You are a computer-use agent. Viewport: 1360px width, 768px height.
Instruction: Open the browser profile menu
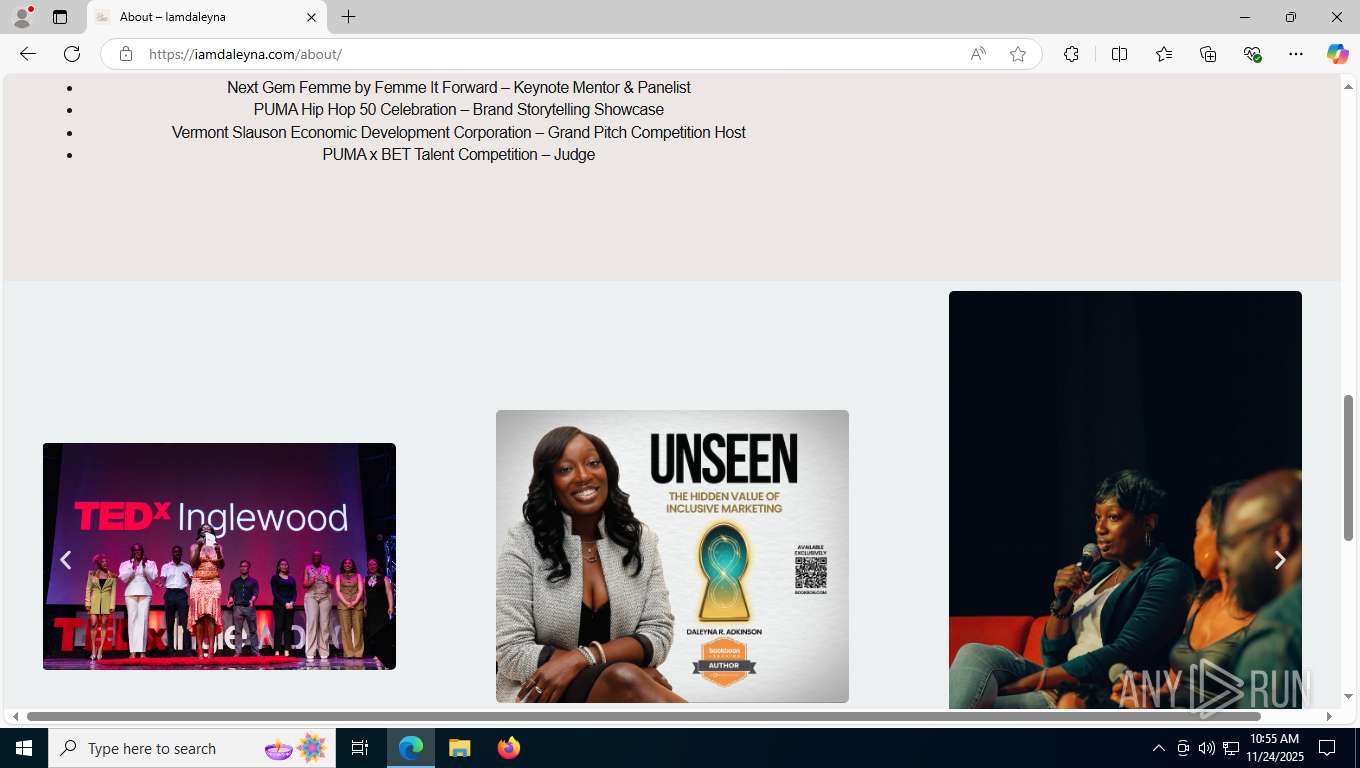click(22, 17)
